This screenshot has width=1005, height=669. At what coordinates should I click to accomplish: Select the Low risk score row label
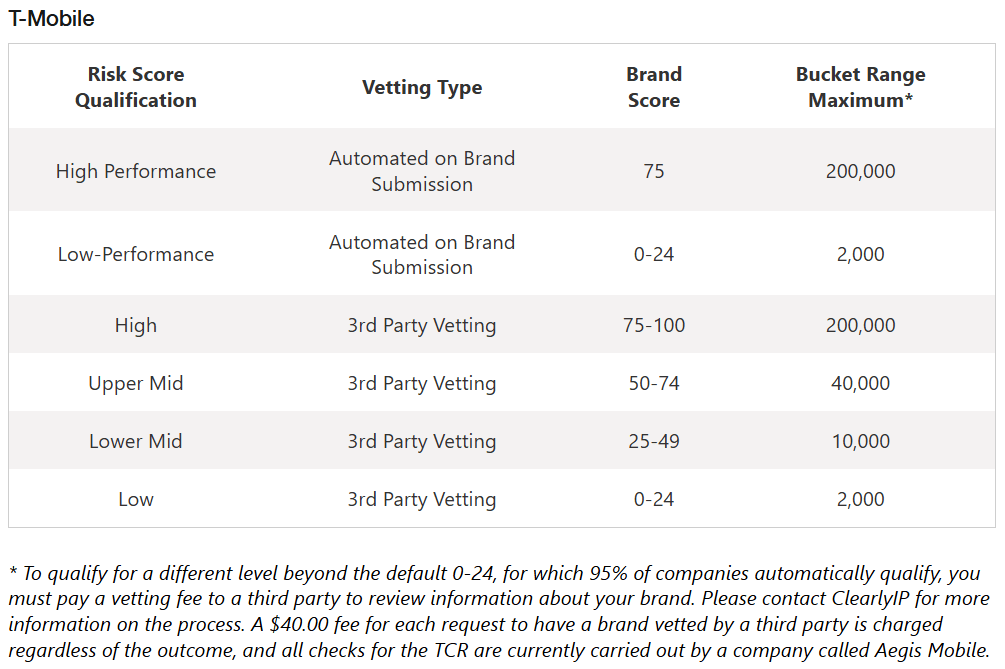pyautogui.click(x=136, y=499)
